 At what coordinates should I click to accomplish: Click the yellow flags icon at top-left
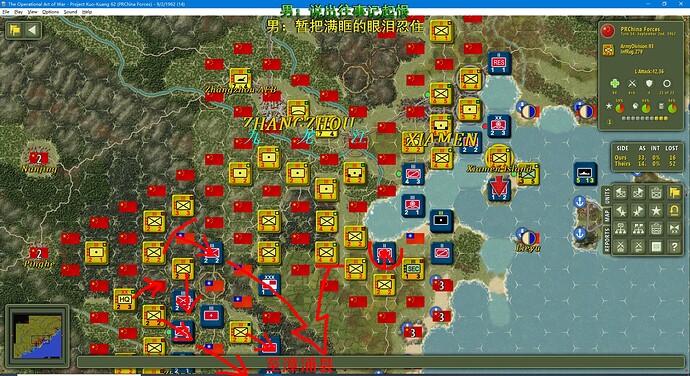[15, 30]
